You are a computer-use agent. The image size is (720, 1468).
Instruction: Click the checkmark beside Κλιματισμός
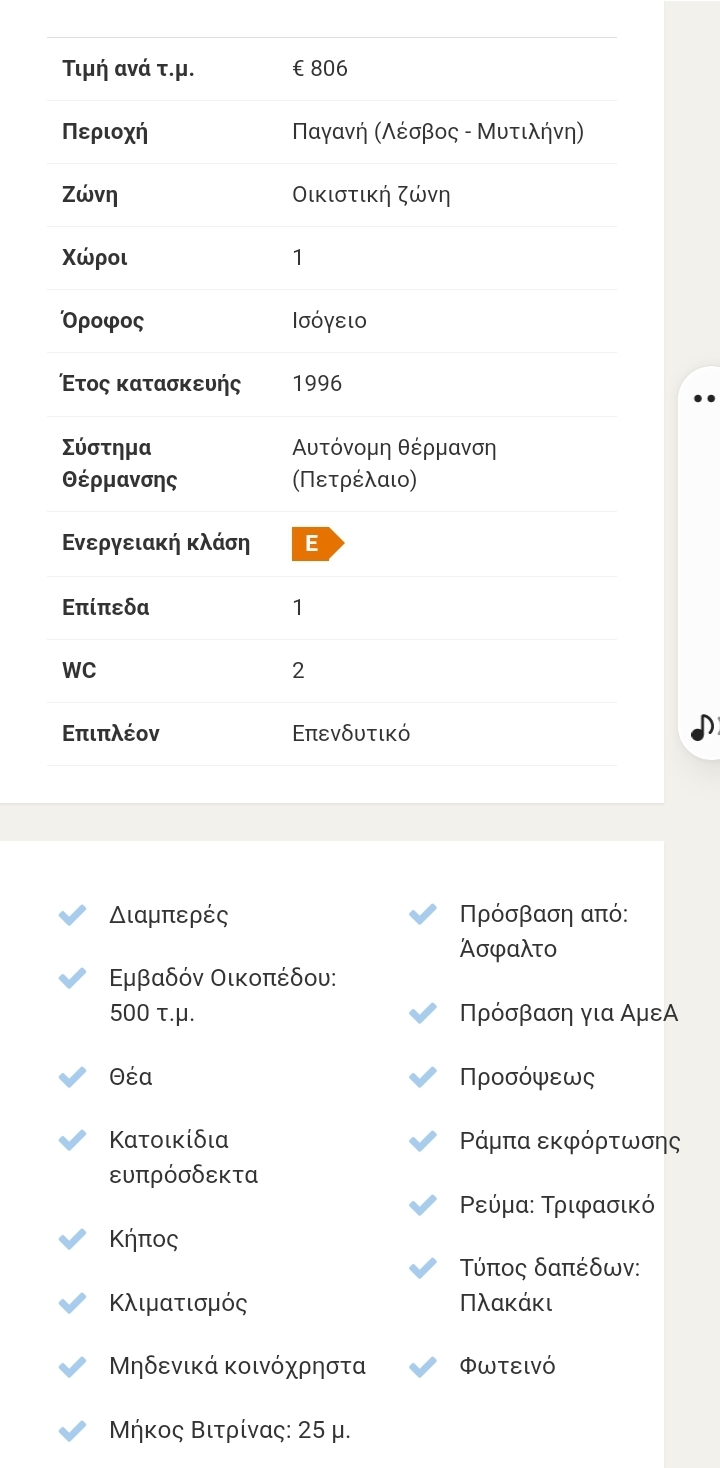point(72,1303)
